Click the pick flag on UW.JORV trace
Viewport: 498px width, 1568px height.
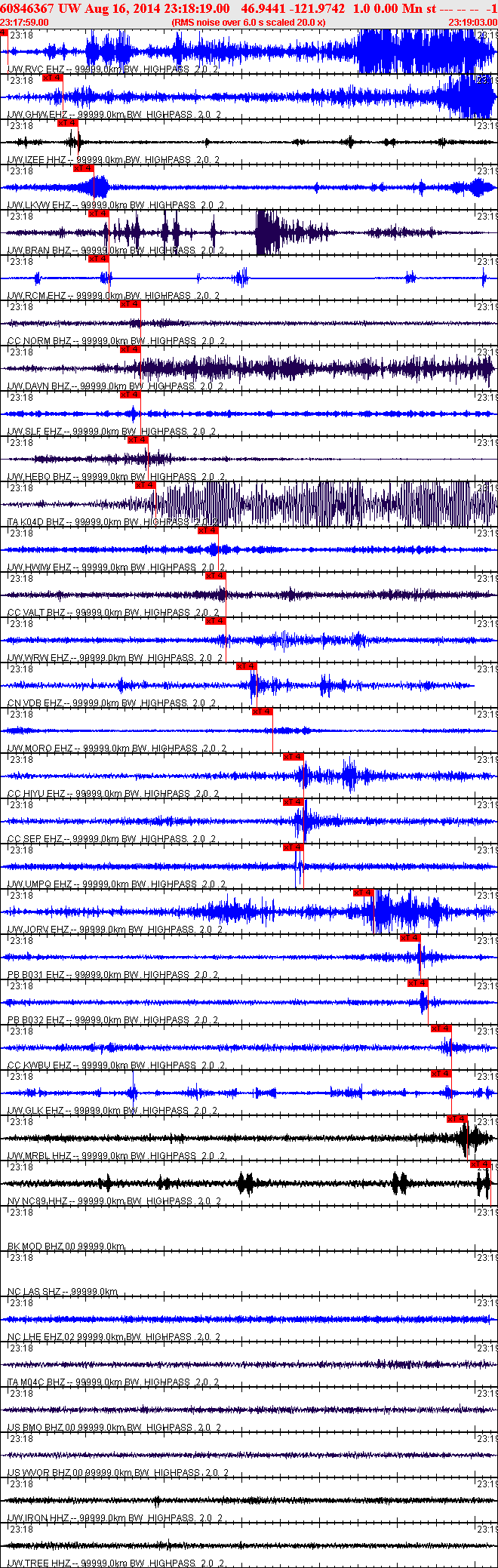(364, 893)
